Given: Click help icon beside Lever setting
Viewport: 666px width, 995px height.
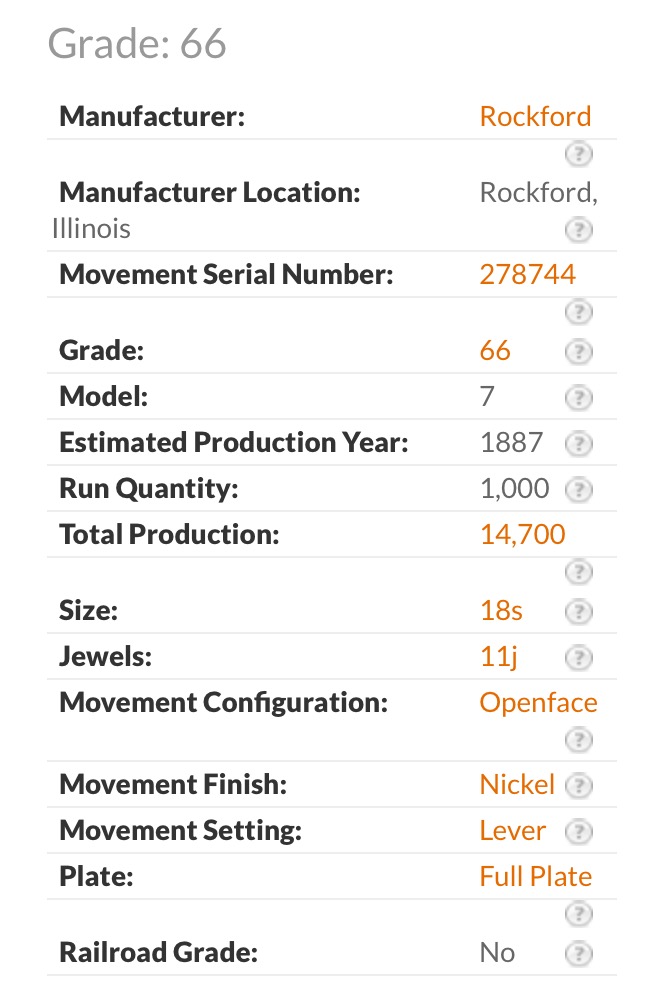Looking at the screenshot, I should 579,832.
